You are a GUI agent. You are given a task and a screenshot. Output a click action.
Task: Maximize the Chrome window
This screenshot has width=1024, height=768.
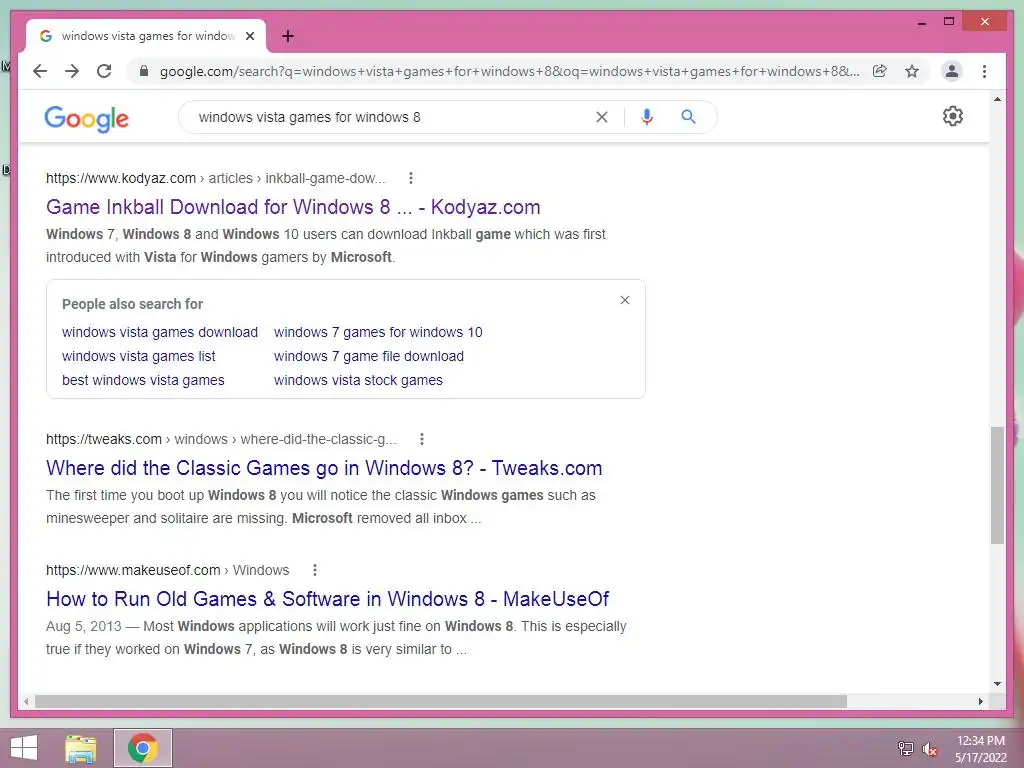949,22
